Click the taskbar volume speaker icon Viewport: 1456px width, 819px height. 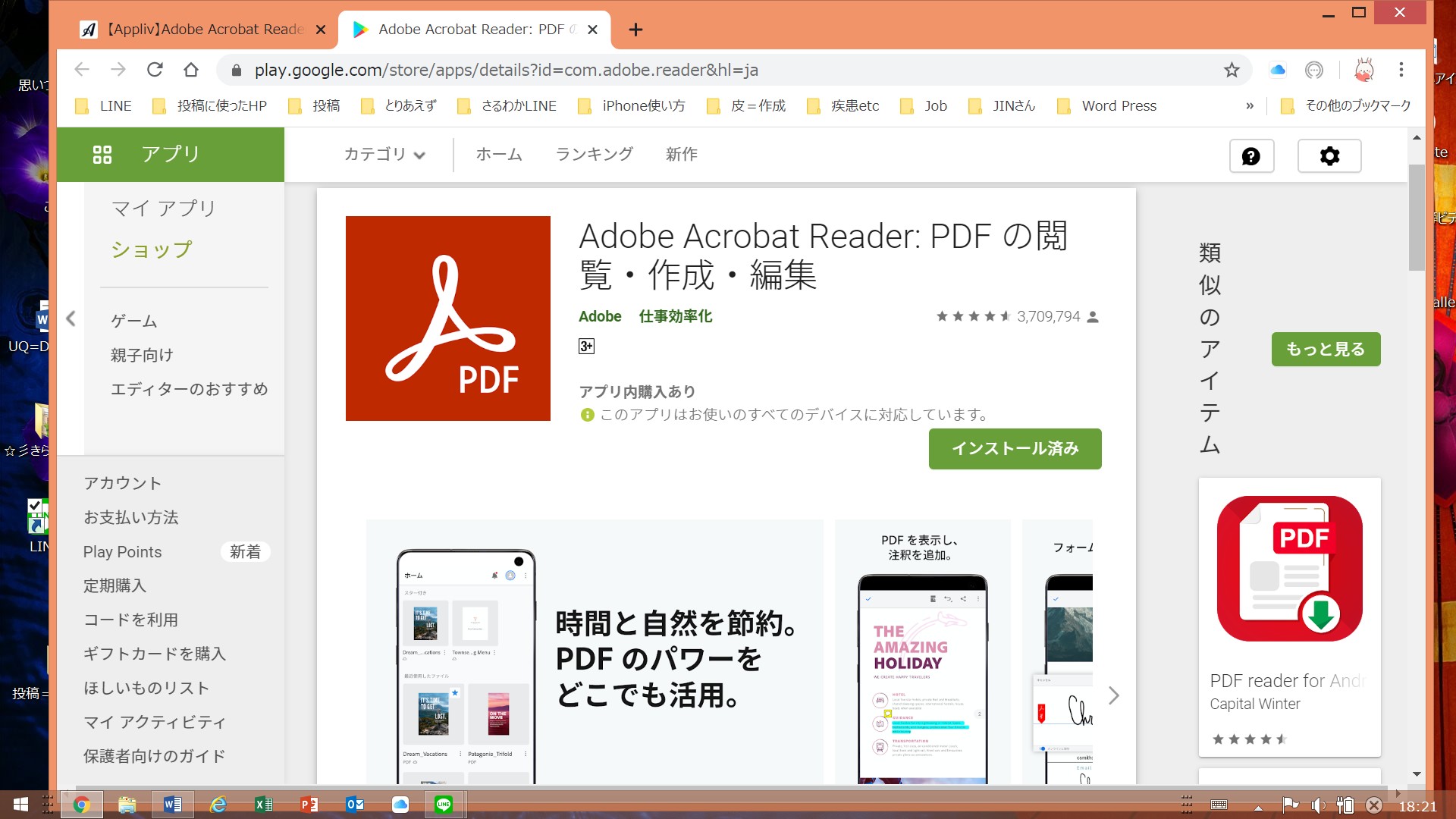pos(1318,805)
